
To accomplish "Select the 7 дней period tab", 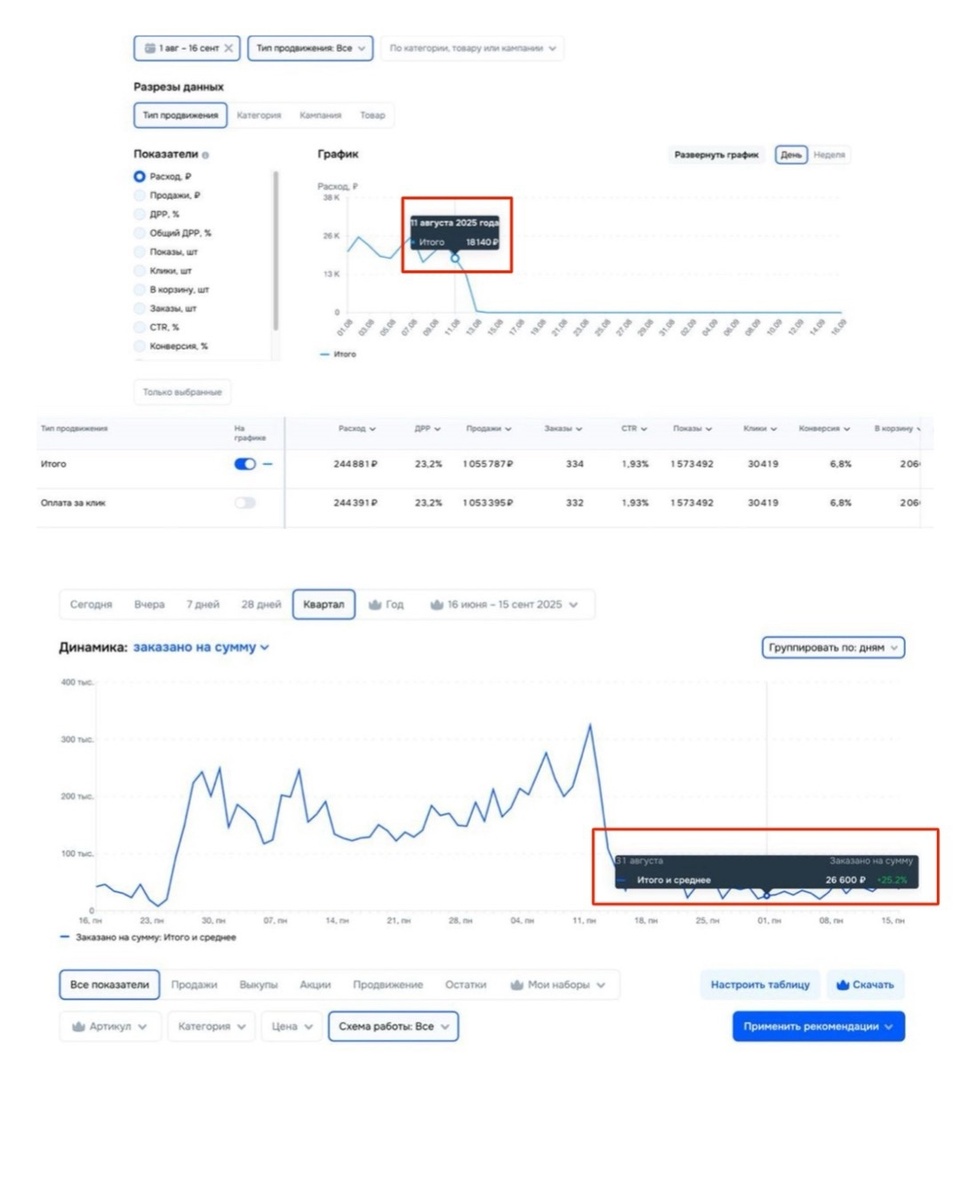I will point(203,605).
